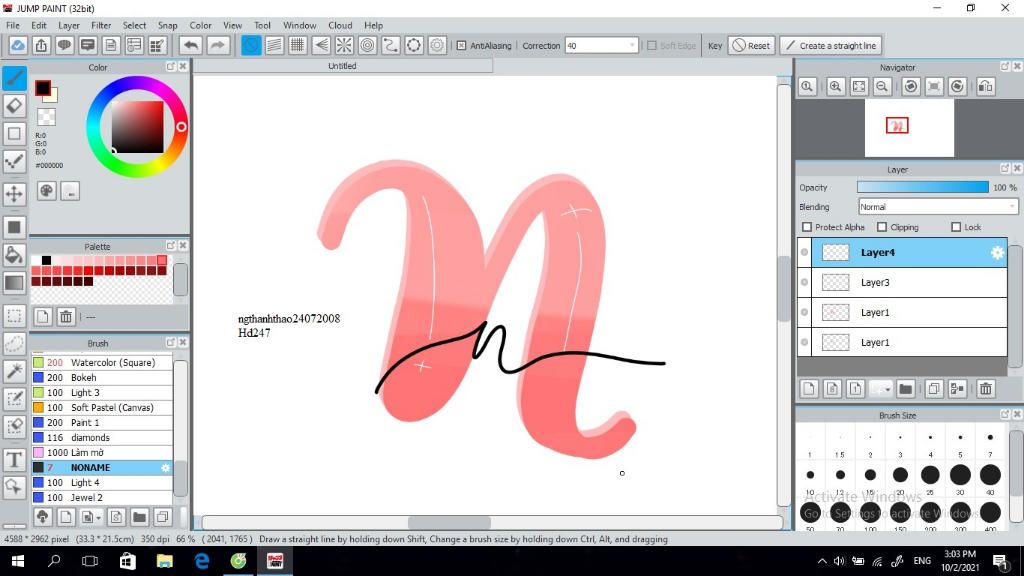This screenshot has height=576, width=1024.
Task: Click the Navigator zoom in icon
Action: coord(835,86)
